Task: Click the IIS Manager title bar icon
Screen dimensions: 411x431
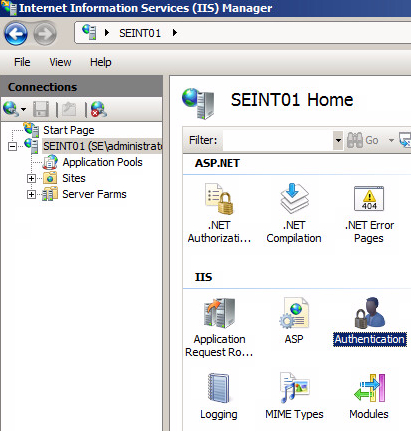Action: tap(9, 8)
